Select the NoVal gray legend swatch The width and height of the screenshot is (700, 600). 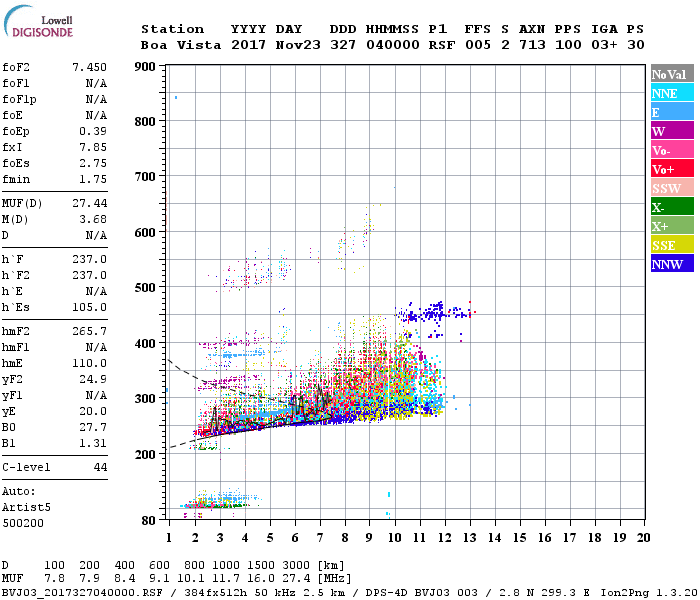(x=672, y=74)
